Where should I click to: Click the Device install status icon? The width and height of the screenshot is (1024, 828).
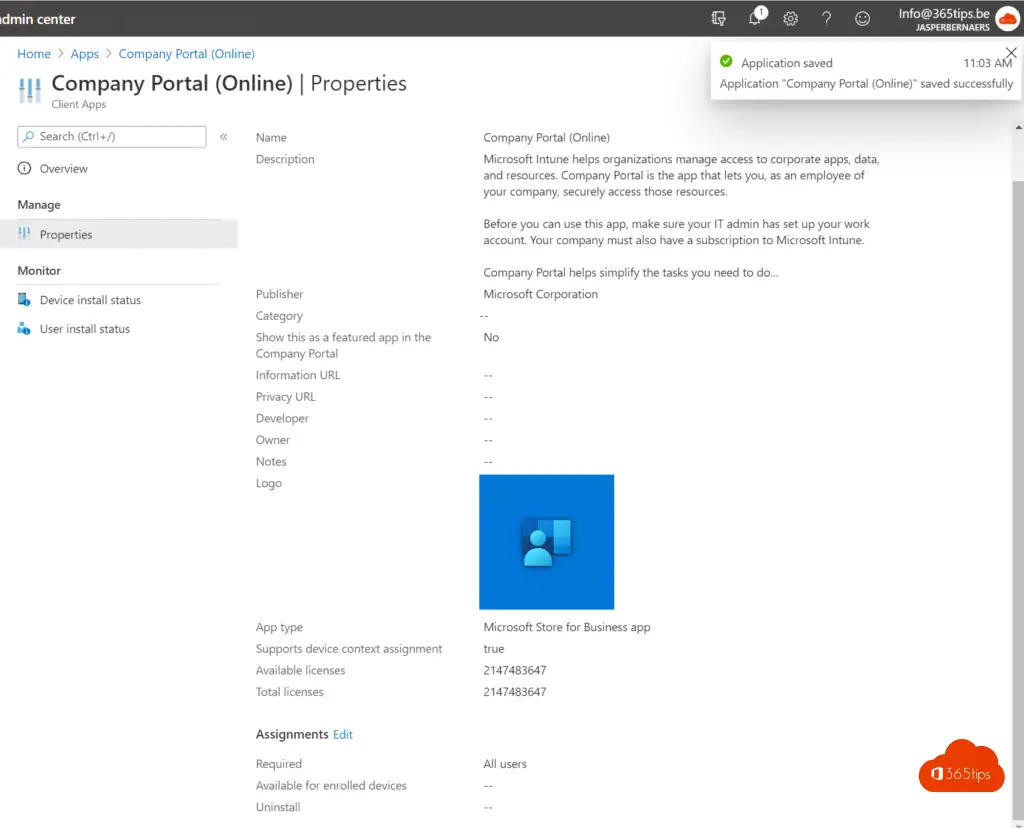coord(24,300)
